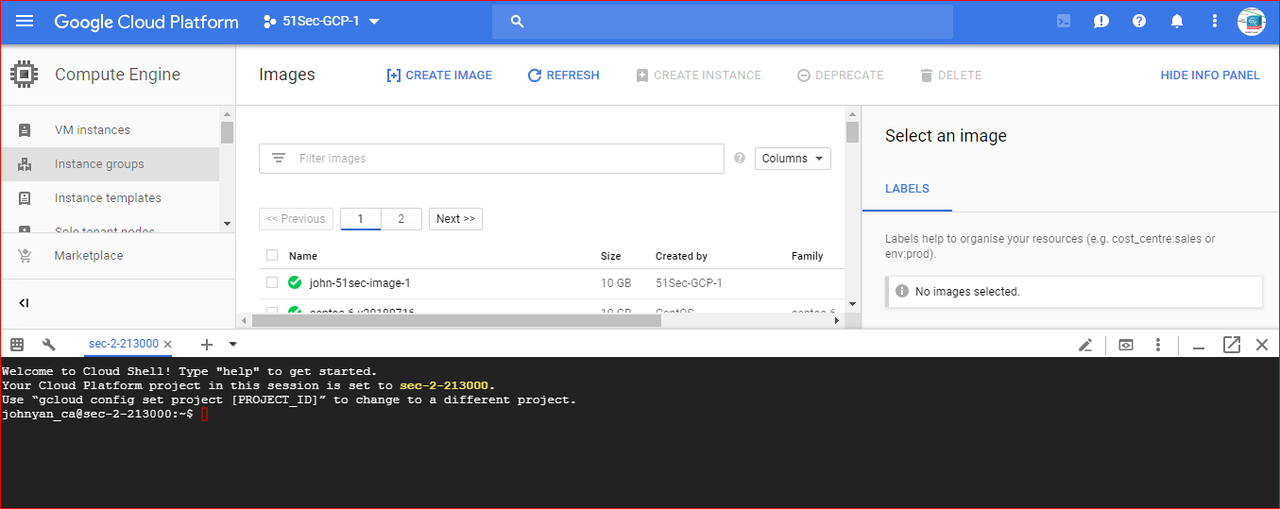Open the top bar three-dot settings menu
The image size is (1280, 509).
coord(1214,21)
